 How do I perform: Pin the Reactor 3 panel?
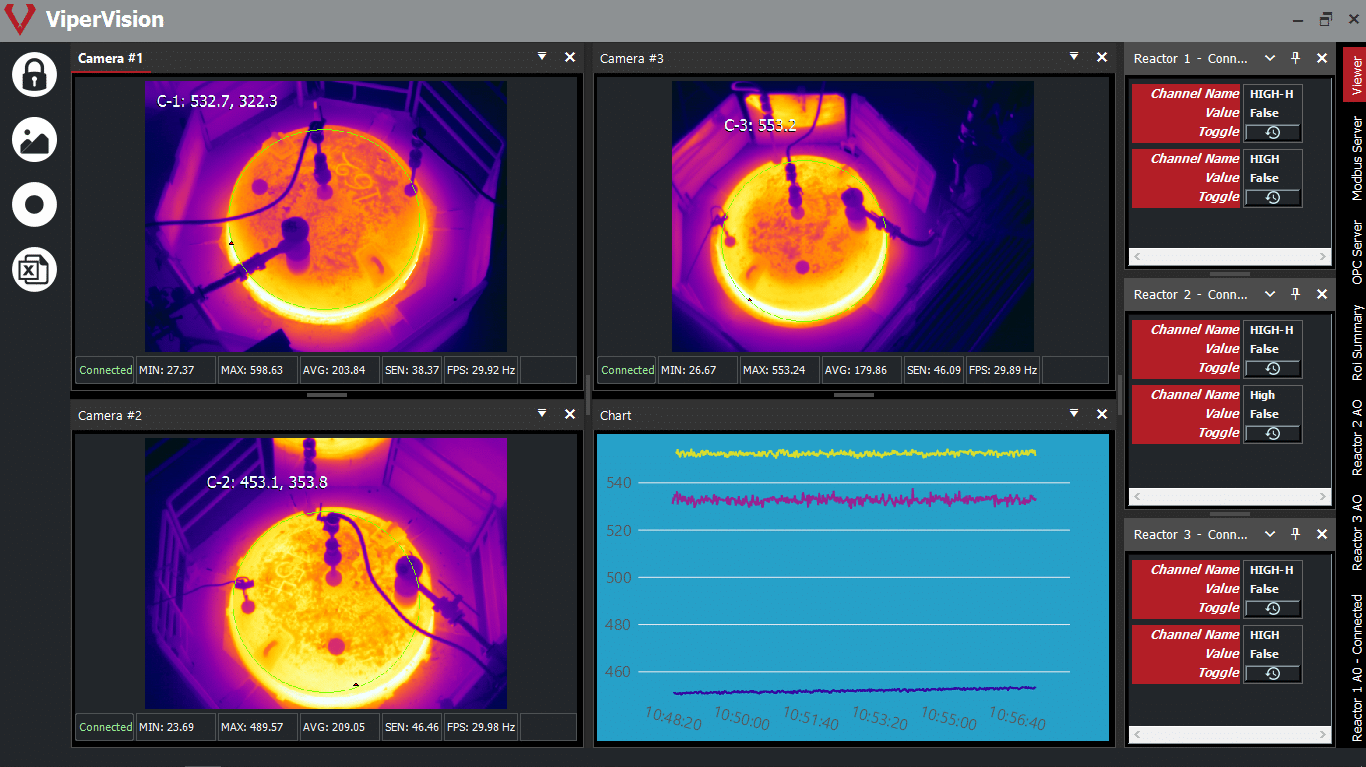pyautogui.click(x=1295, y=534)
